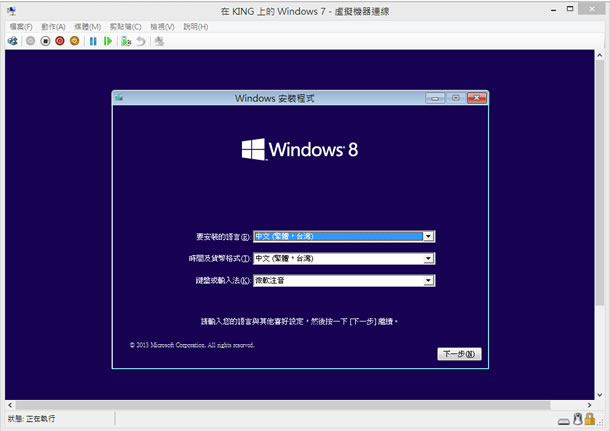
Task: Maximize the virtual machine connection window
Action: tap(570, 9)
